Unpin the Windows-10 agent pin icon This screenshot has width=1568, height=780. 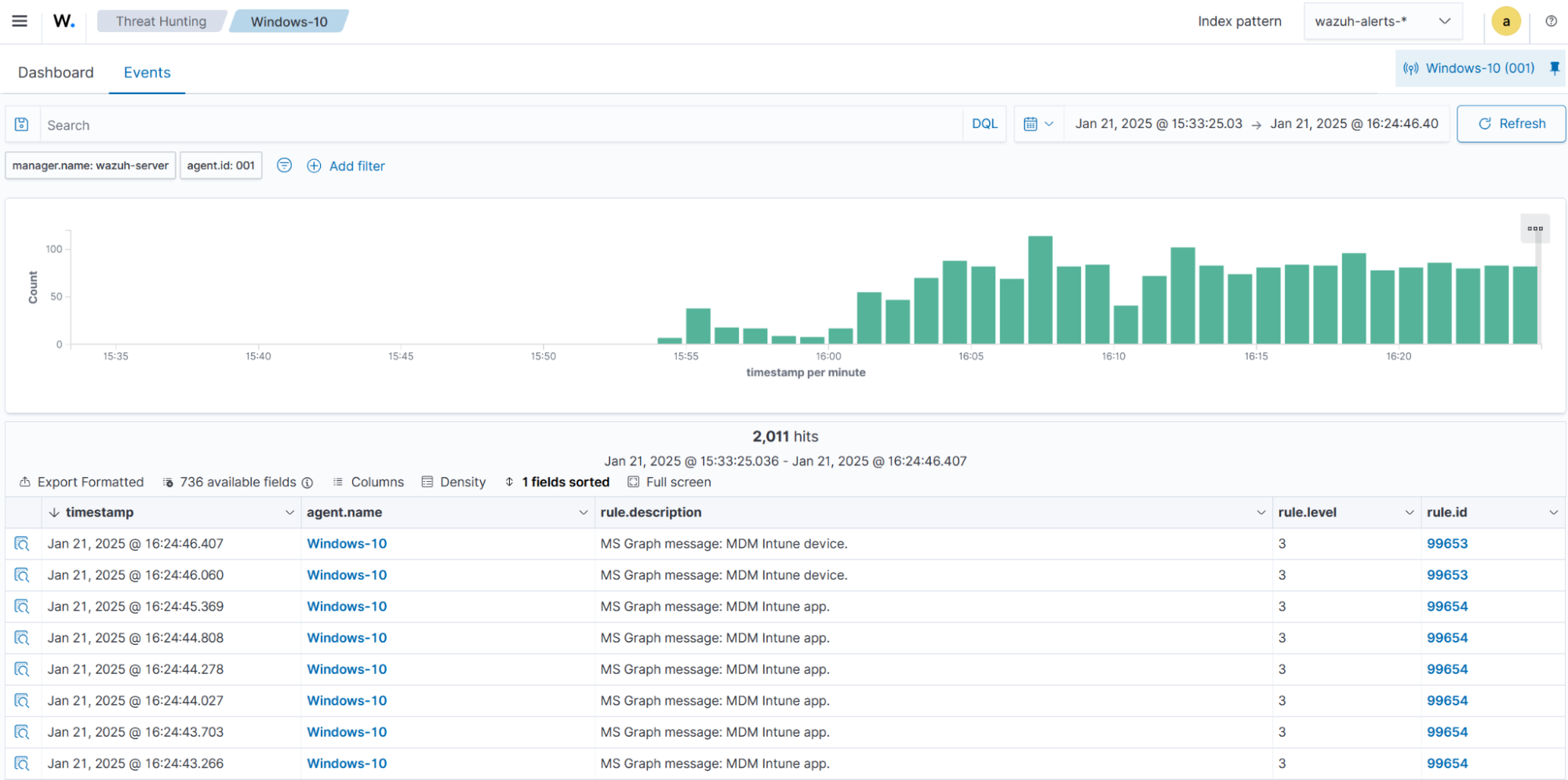click(x=1554, y=68)
